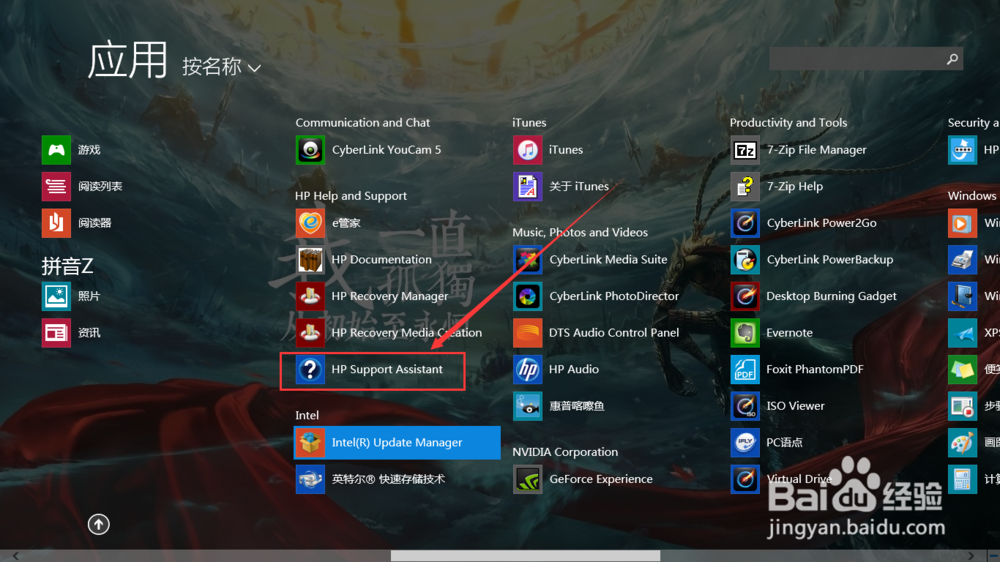The image size is (1000, 562).
Task: Open CyberLink PowerBackup icon
Action: coord(745,260)
